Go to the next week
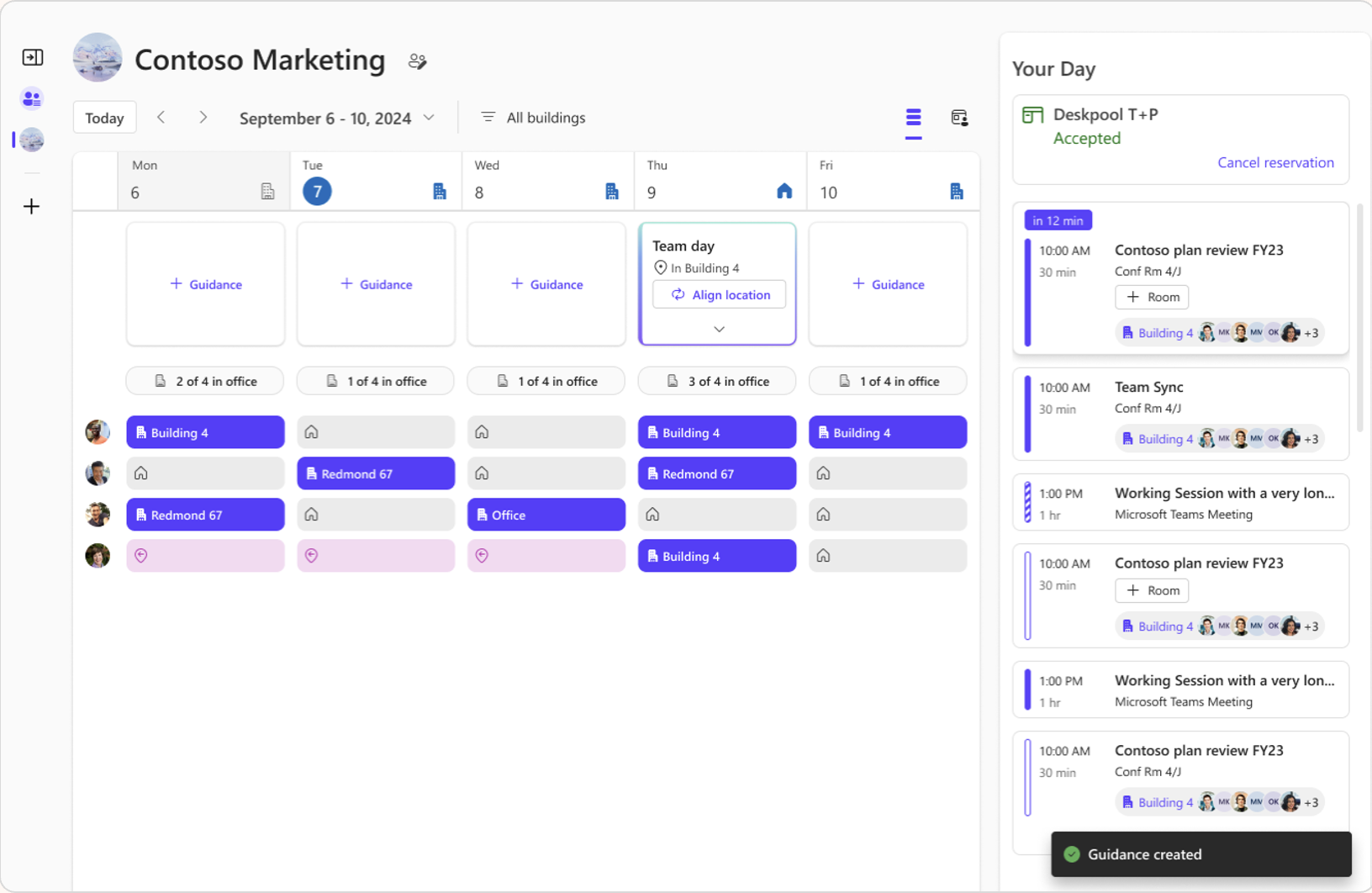 [x=203, y=118]
